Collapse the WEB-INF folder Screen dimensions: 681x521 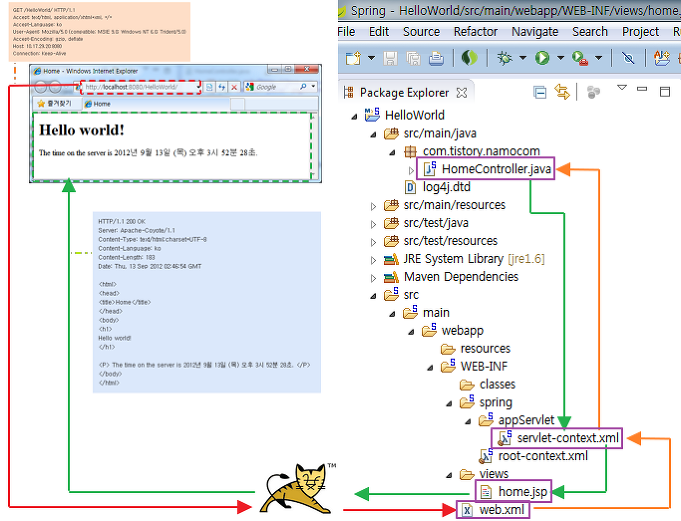click(430, 368)
